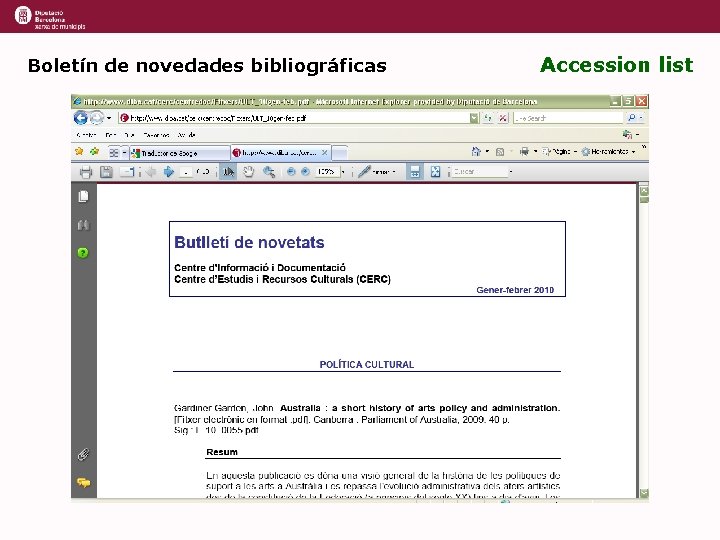Click the Quick Tabs grid icon
Screen dimensions: 720x540
[x=114, y=152]
